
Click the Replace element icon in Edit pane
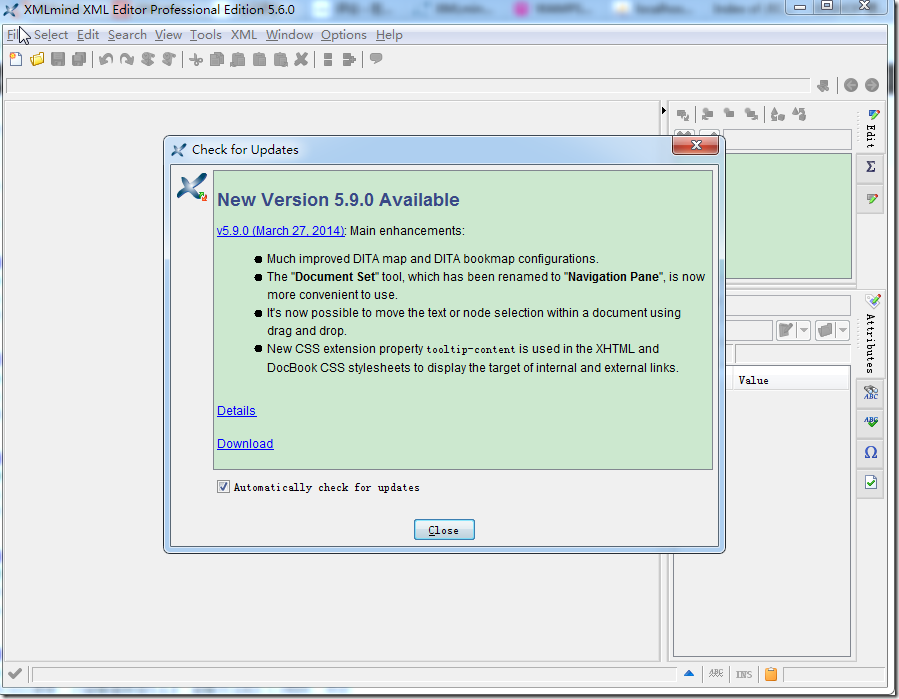(x=683, y=115)
